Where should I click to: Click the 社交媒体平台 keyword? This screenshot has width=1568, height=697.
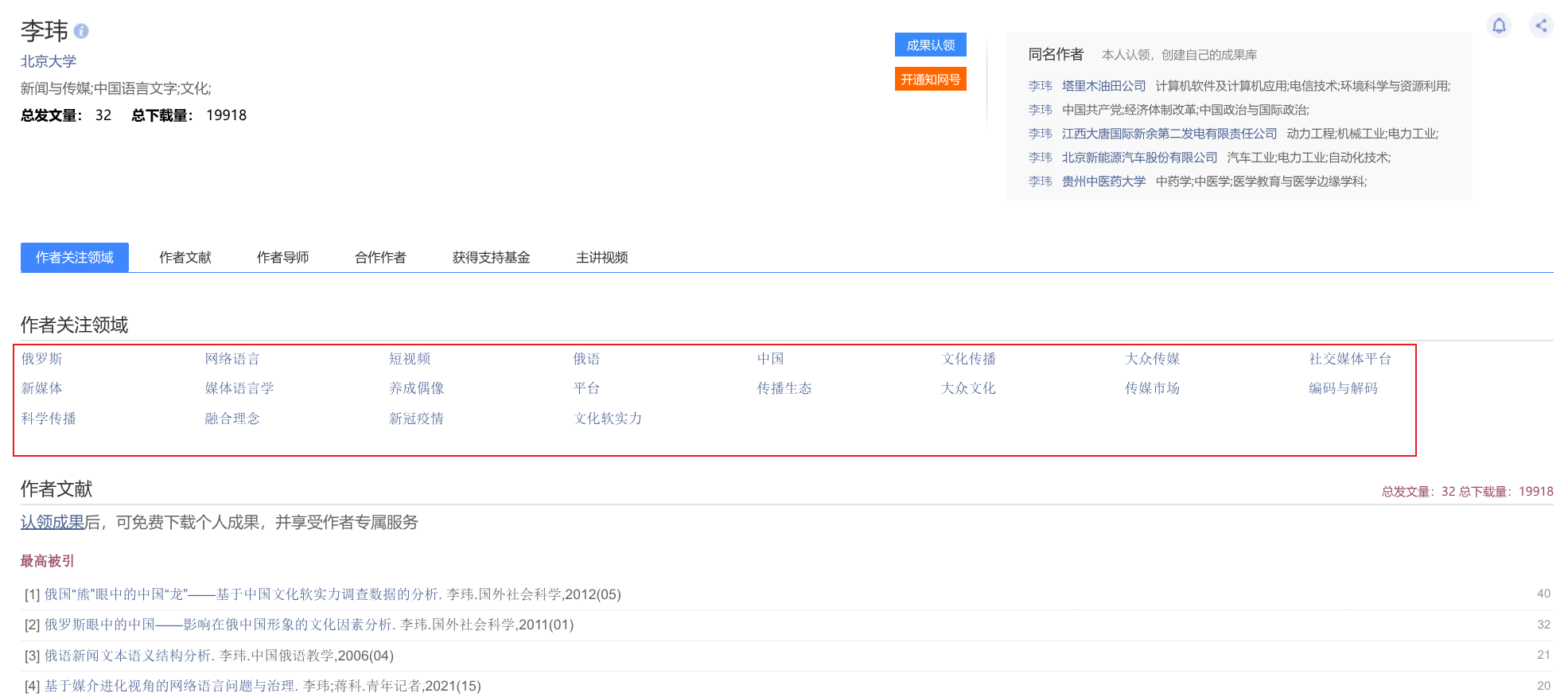coord(1350,359)
